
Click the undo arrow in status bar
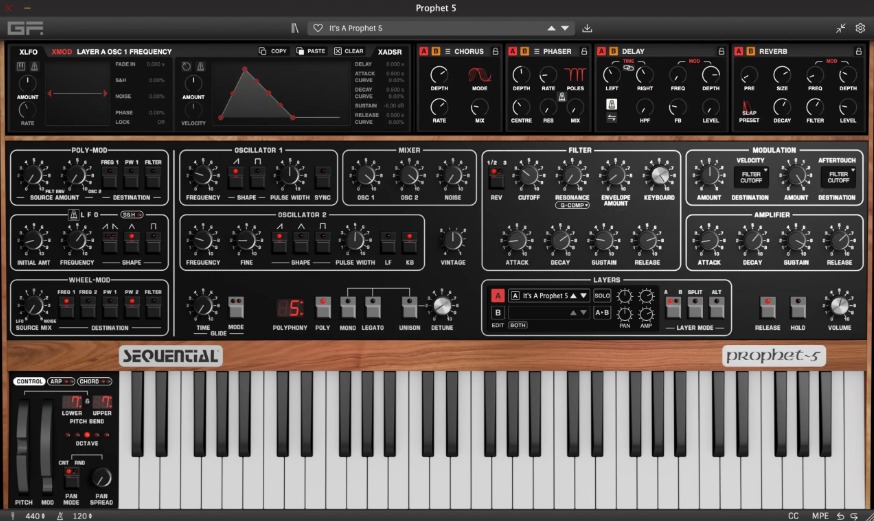pos(841,516)
